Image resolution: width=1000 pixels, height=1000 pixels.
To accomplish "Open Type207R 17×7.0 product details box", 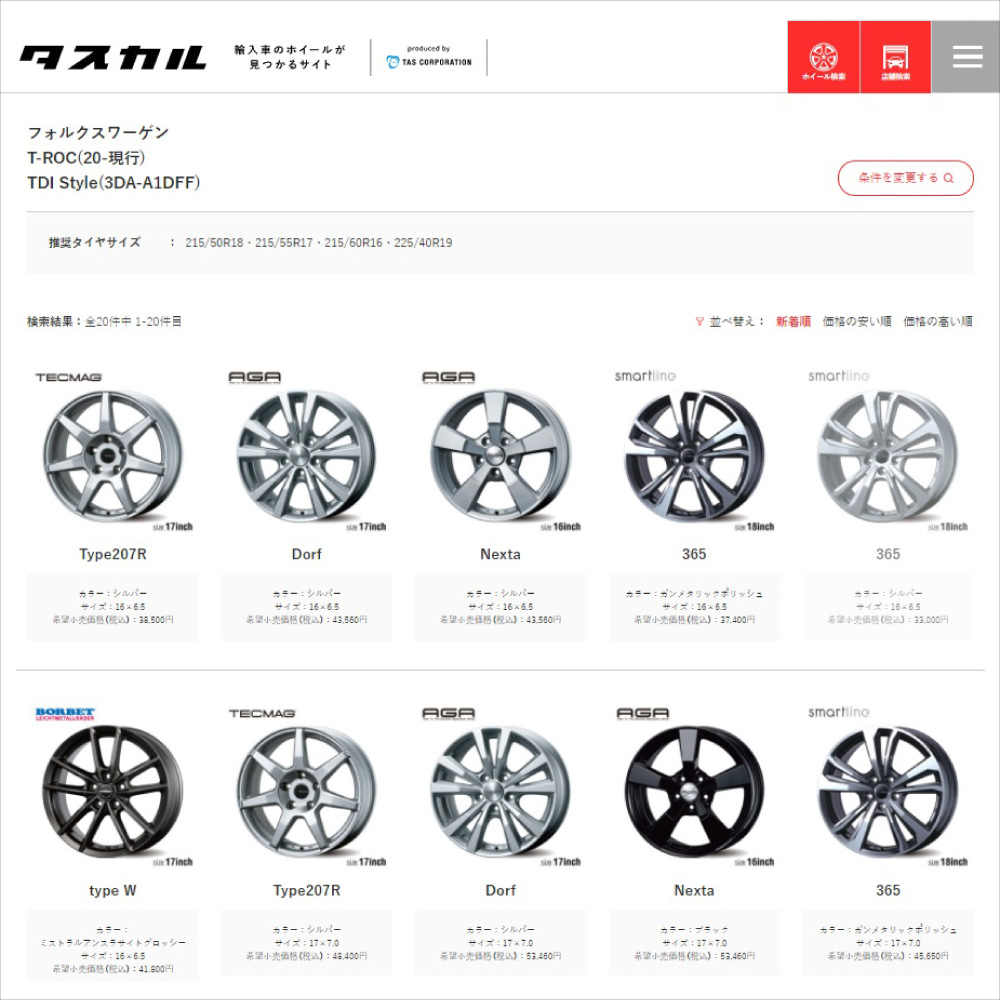I will [x=307, y=943].
